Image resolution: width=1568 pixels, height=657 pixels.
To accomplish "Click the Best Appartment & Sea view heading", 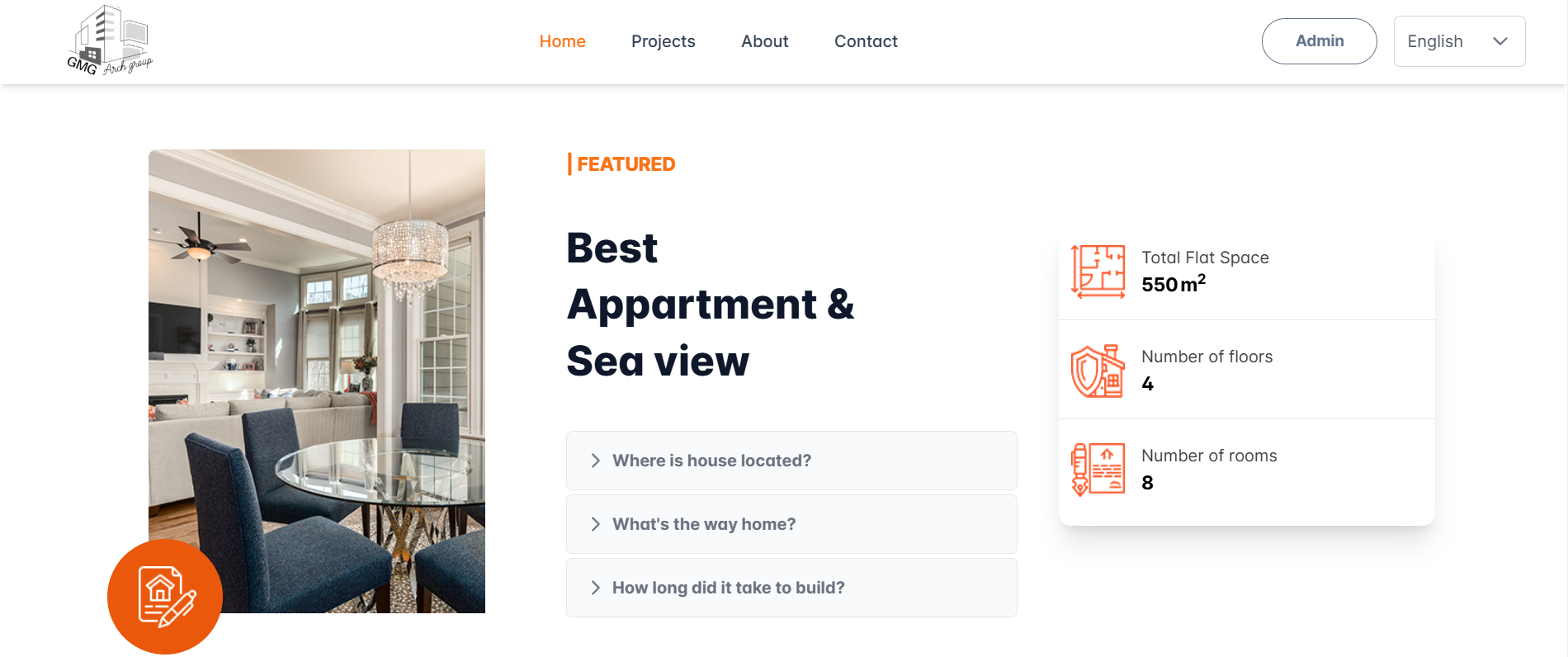I will (x=710, y=305).
